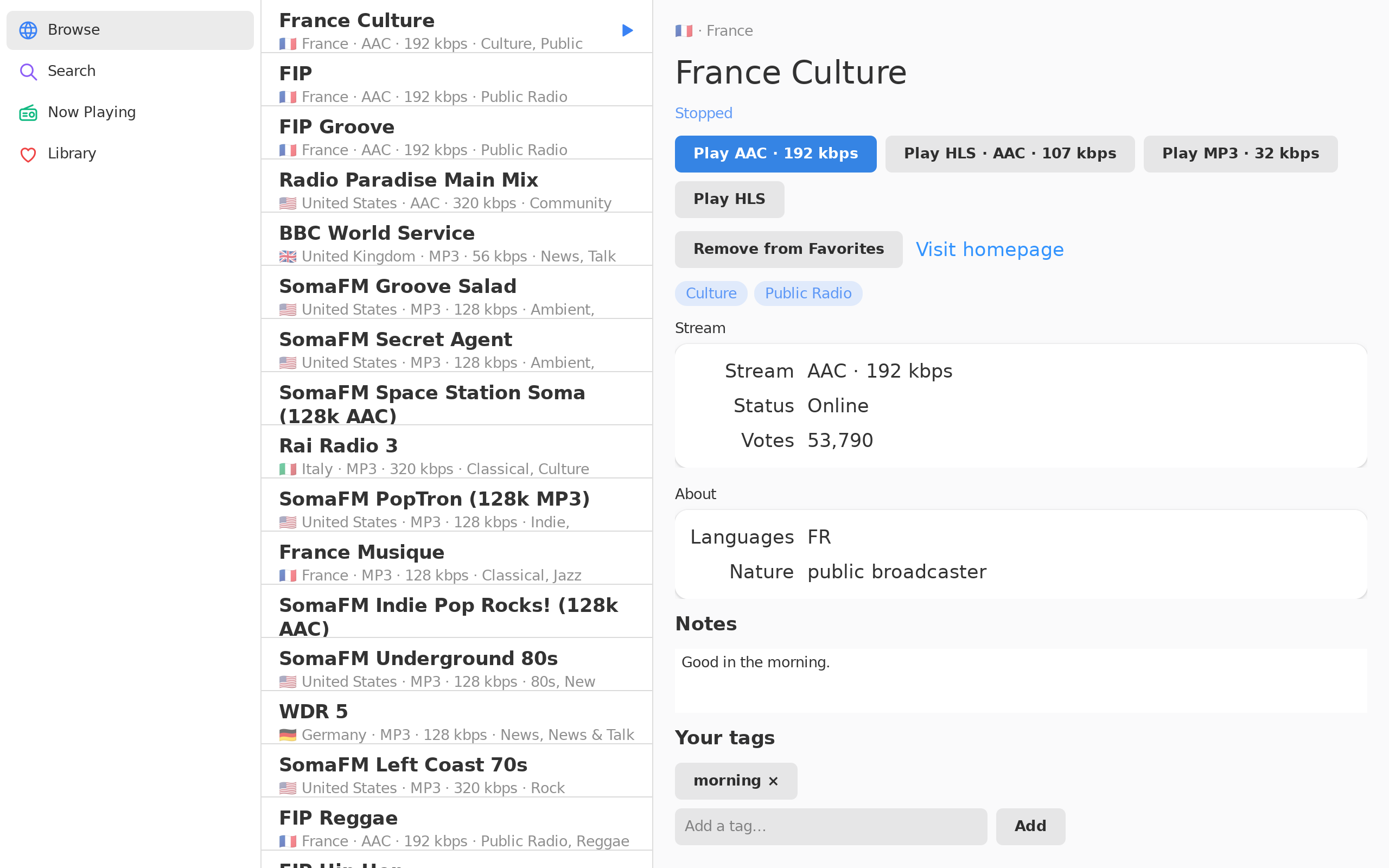
Task: Select SomaFM Groove Salad station
Action: (457, 293)
